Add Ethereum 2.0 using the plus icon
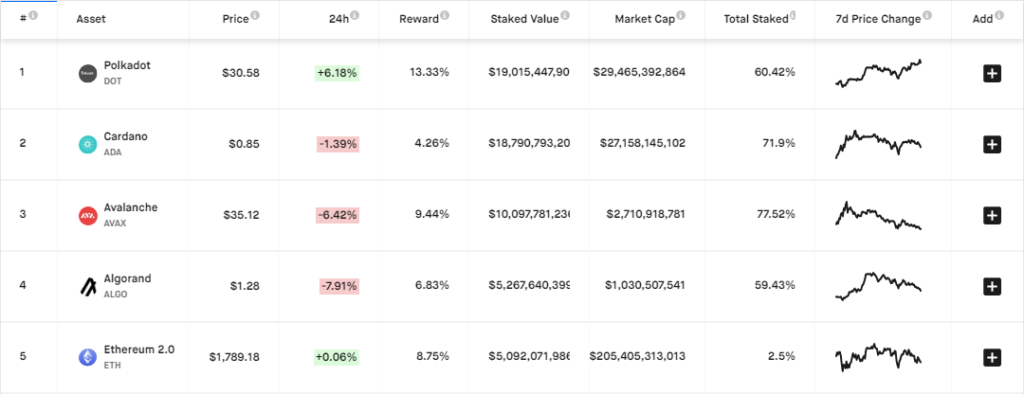Viewport: 1024px width, 394px height. [992, 357]
